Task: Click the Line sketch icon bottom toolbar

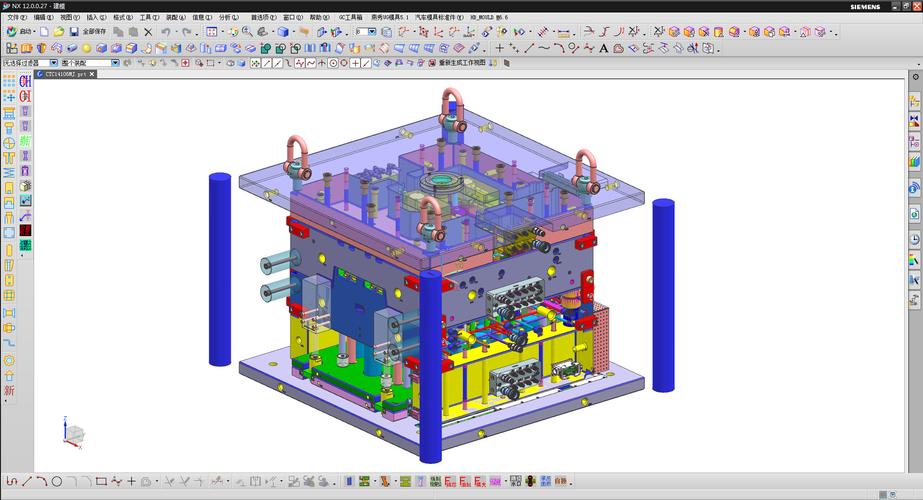Action: [x=26, y=482]
